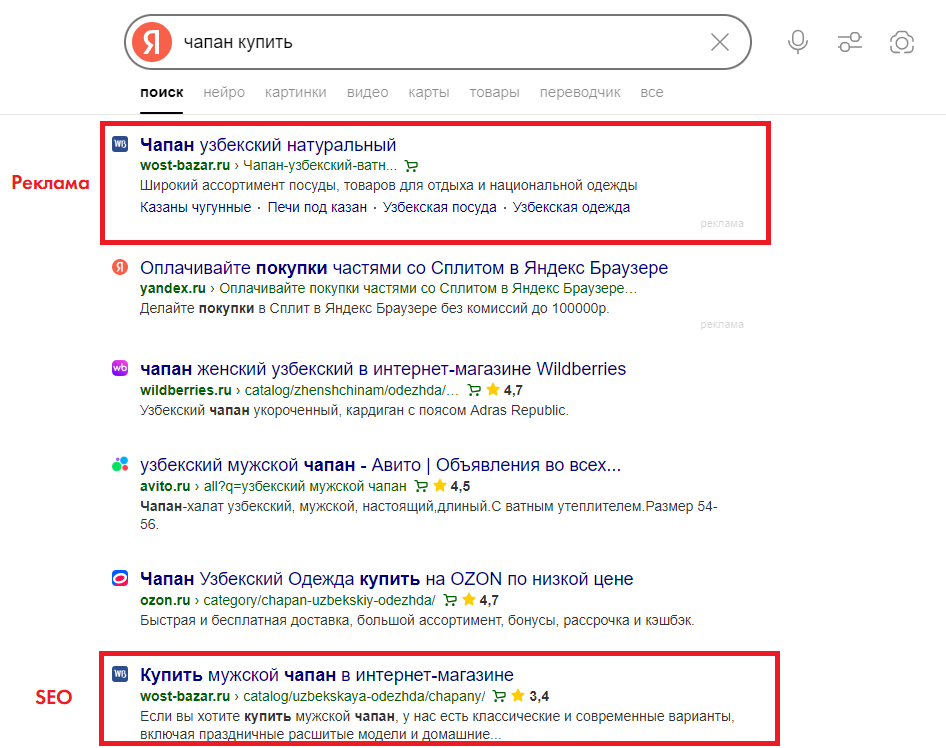The width and height of the screenshot is (946, 748).
Task: Click the WB favicon beside "Чапан узбекский натуральный"
Action: point(120,144)
